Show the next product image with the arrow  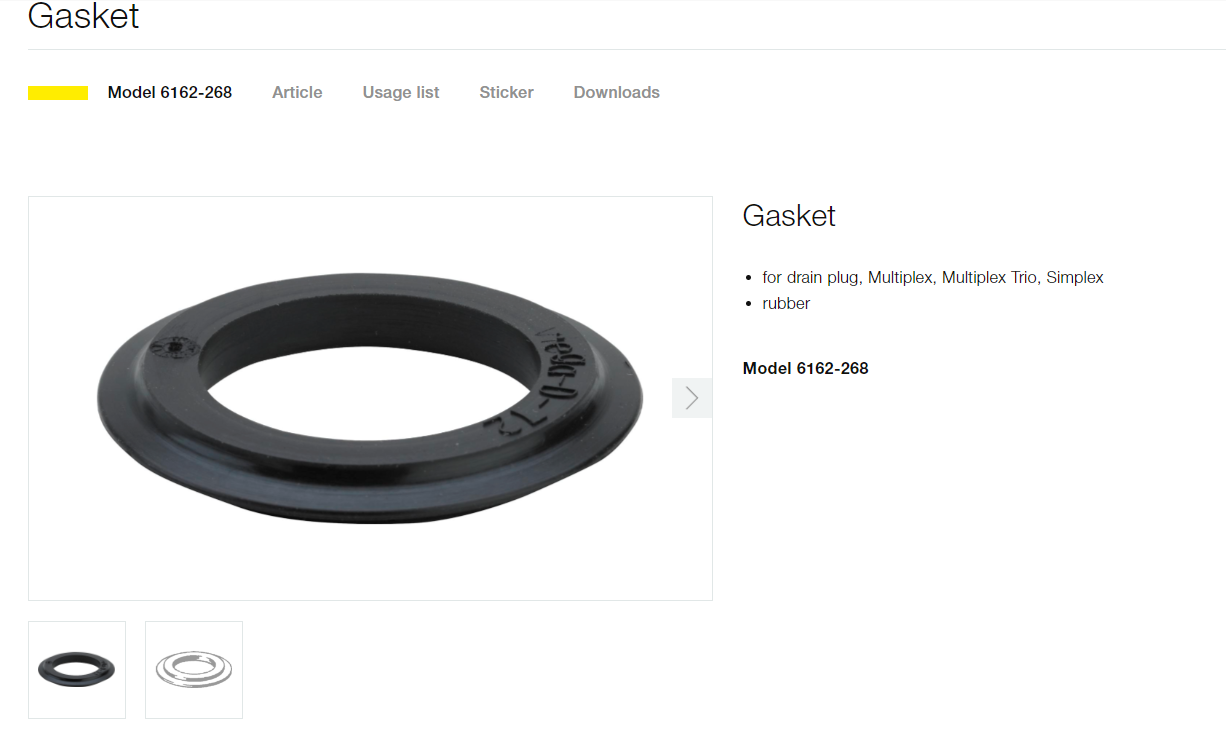pyautogui.click(x=692, y=398)
